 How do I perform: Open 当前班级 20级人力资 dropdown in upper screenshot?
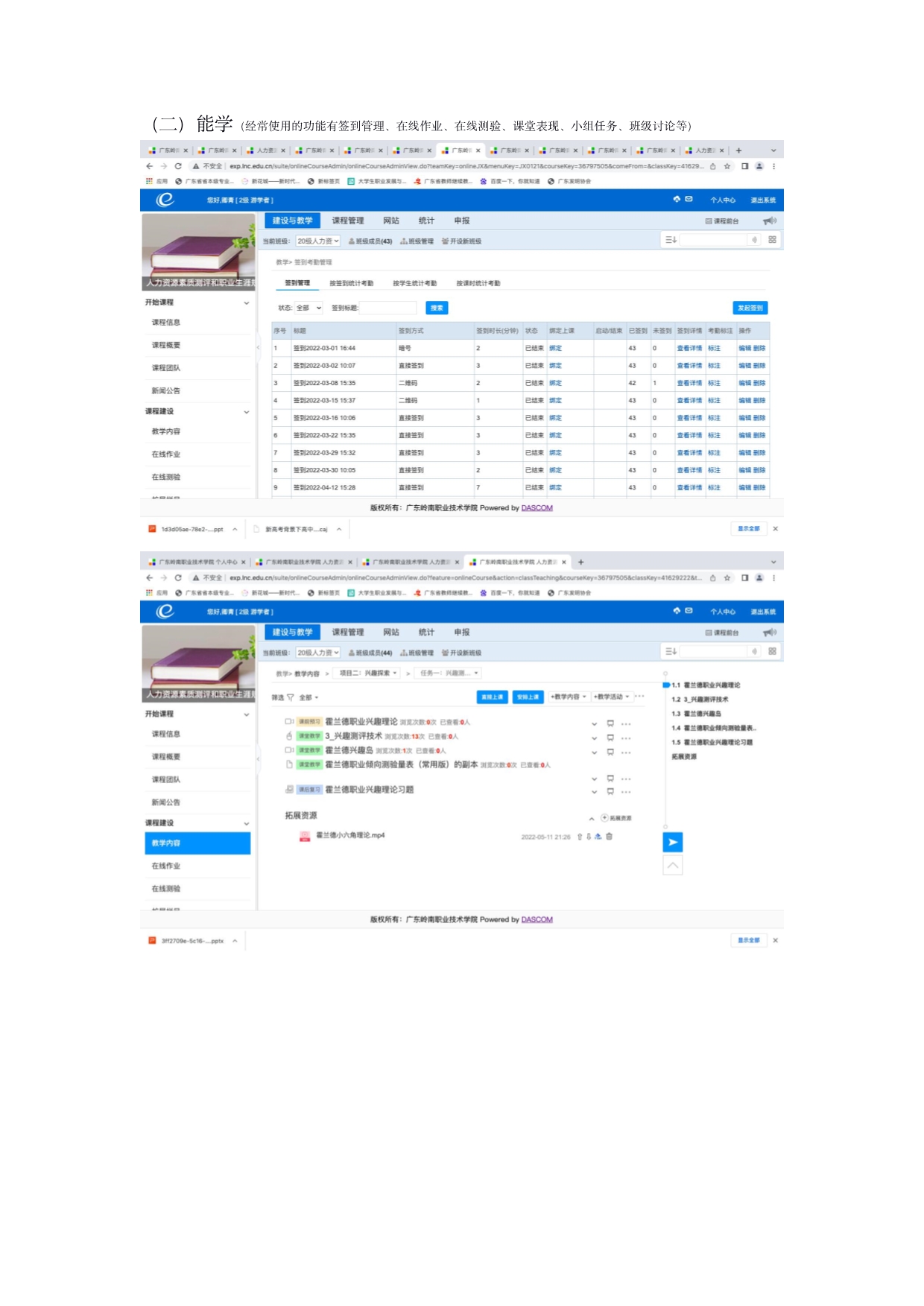[x=318, y=241]
